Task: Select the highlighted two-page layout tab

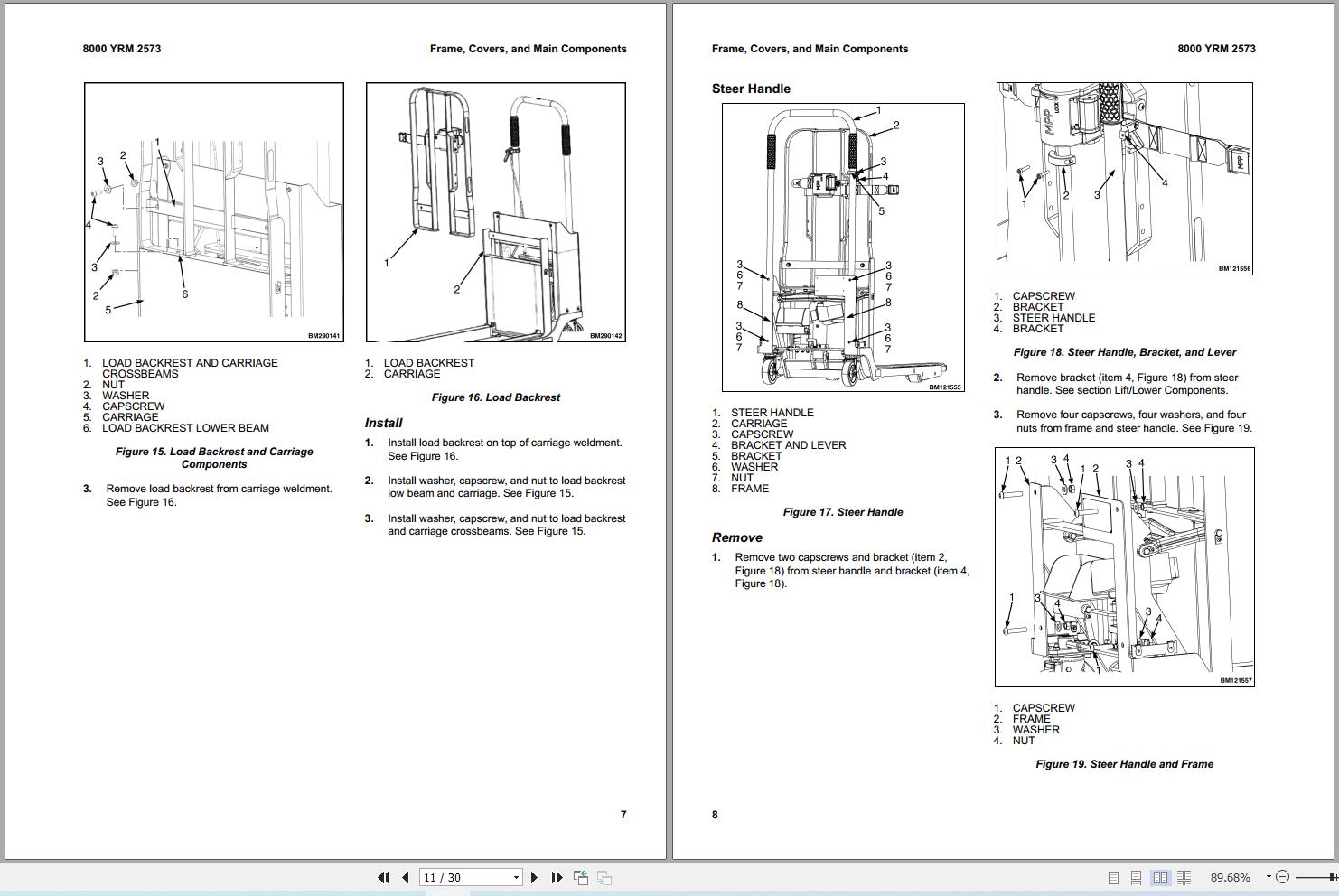Action: coord(1161,877)
